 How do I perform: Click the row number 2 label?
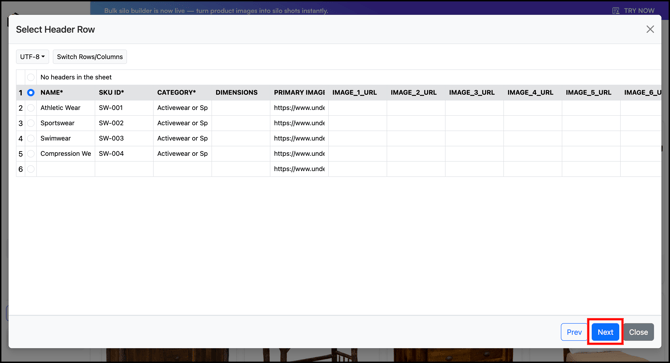tap(21, 108)
